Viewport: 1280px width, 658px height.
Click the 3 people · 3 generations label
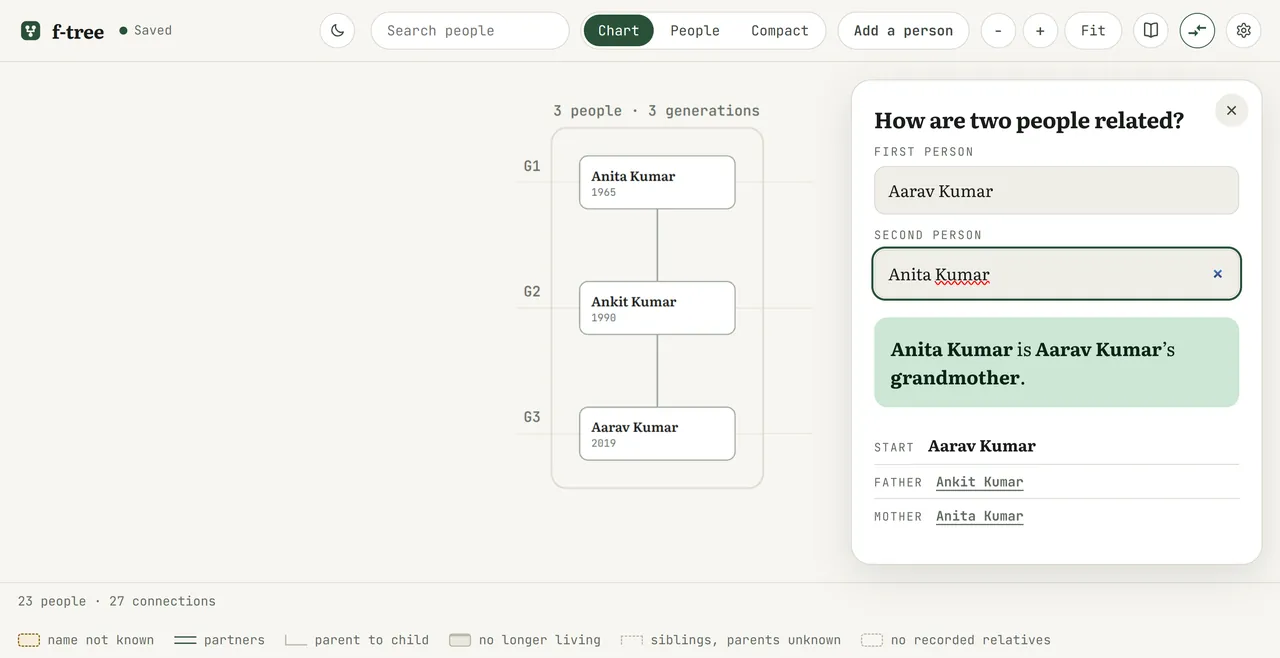(656, 111)
